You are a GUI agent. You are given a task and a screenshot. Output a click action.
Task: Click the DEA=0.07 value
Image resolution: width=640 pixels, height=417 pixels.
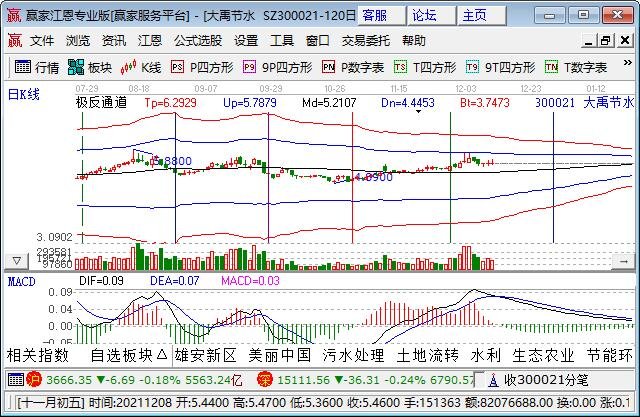[175, 281]
